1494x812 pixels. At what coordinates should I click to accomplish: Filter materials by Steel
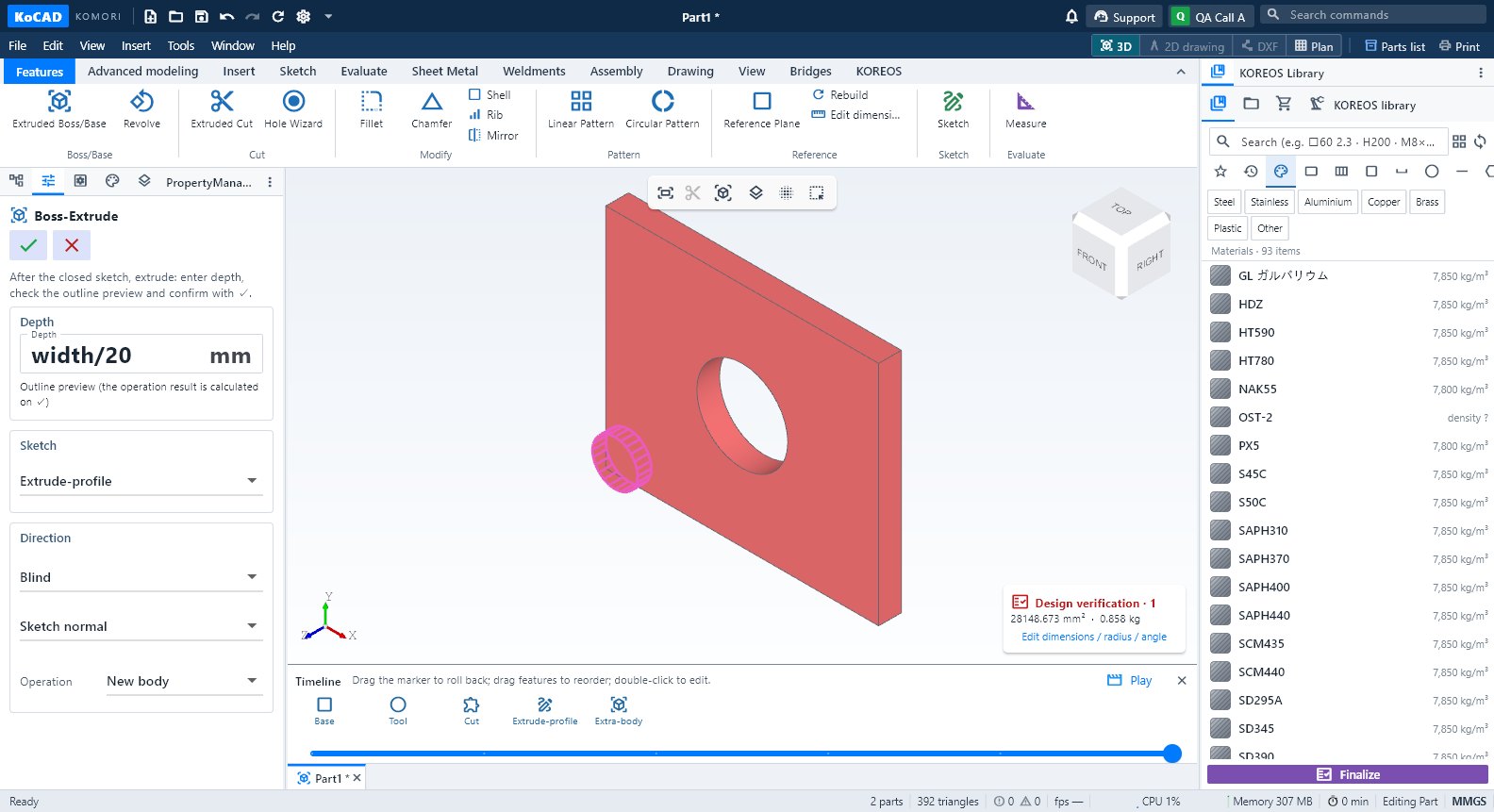click(x=1224, y=202)
